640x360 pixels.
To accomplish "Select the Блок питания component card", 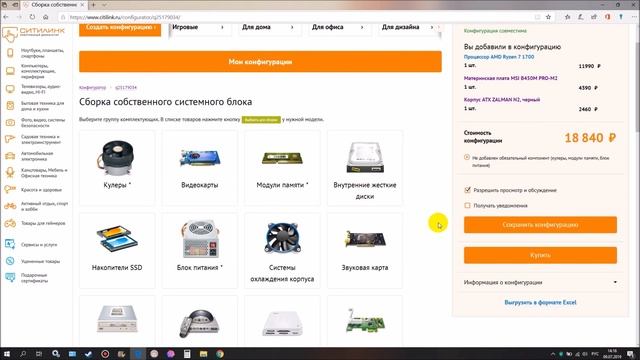I will (200, 250).
